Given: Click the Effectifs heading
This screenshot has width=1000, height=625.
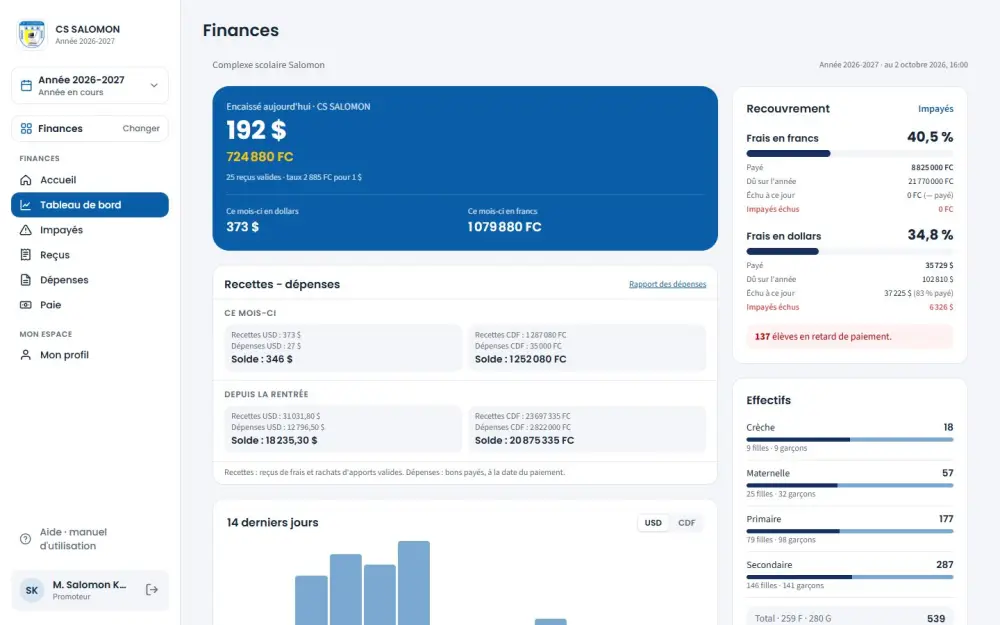Looking at the screenshot, I should click(x=768, y=401).
